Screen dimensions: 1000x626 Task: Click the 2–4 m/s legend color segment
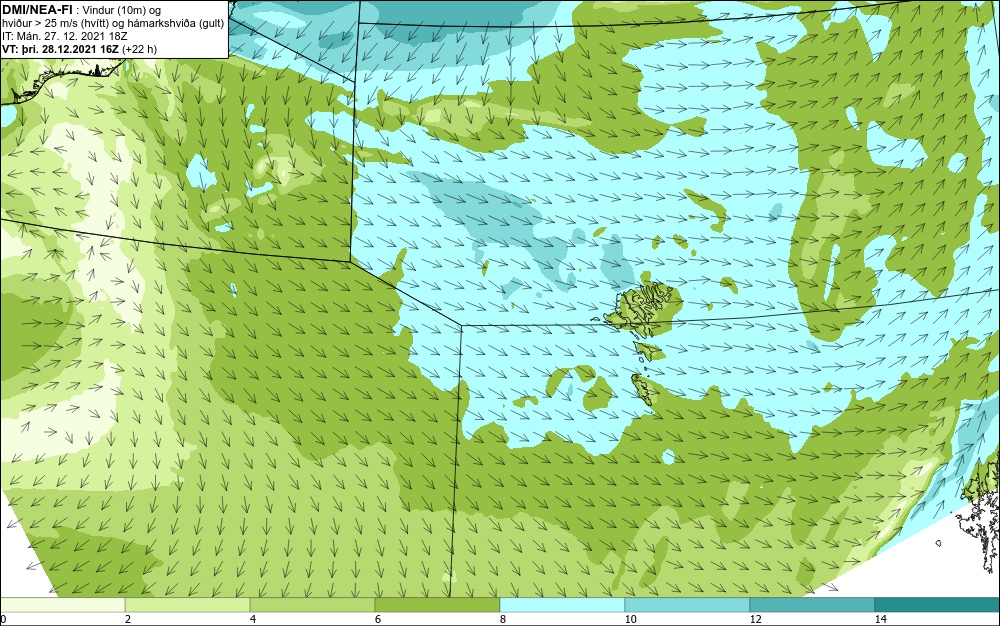[x=188, y=605]
